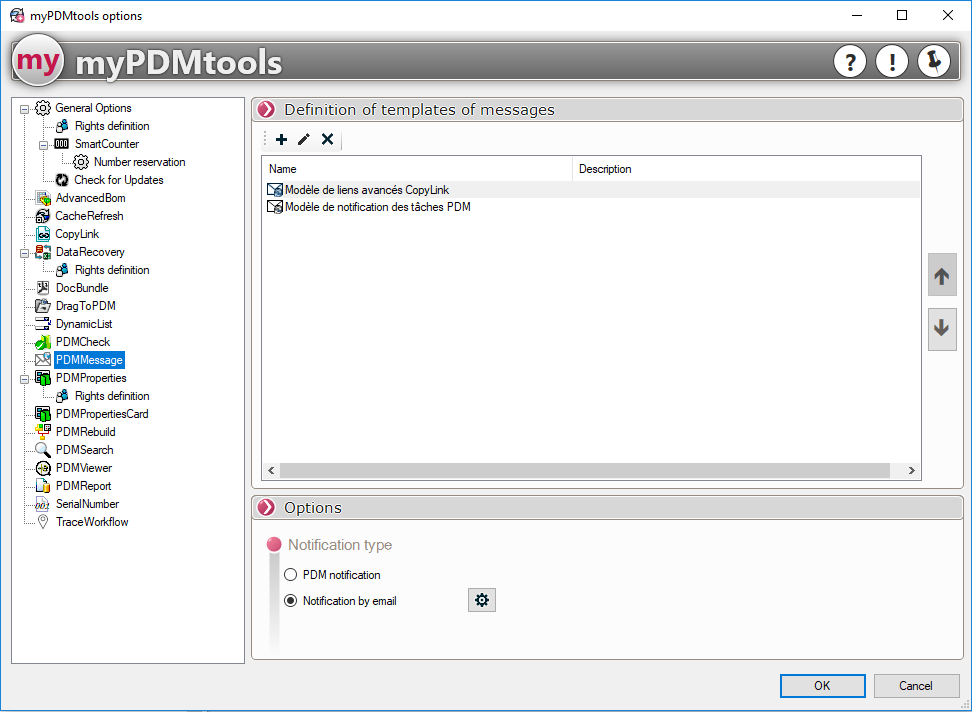The image size is (972, 712).
Task: Move template up with arrow button
Action: tap(942, 277)
